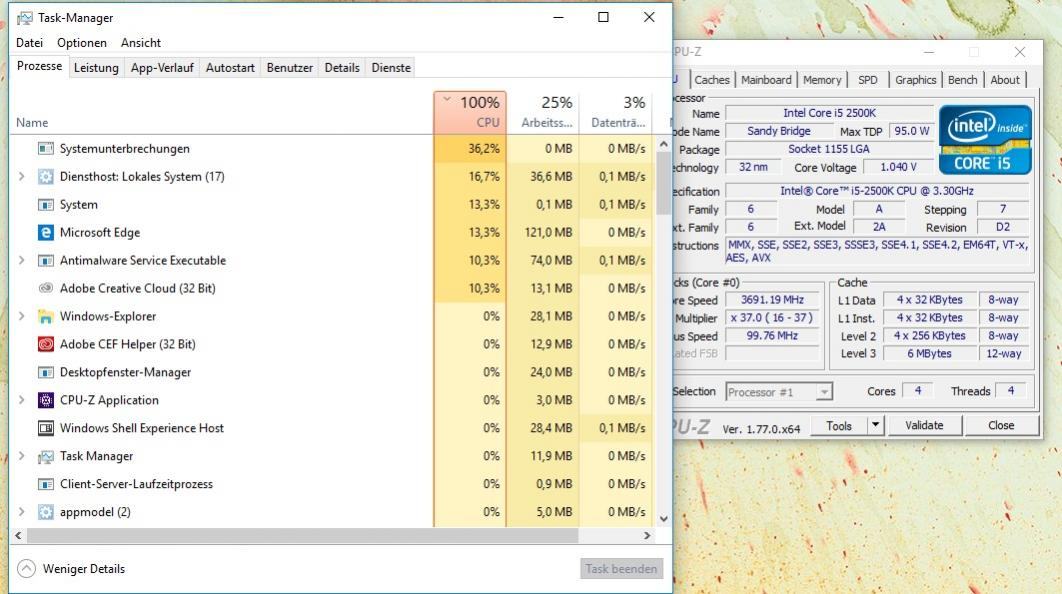Expand the appmodel (2) group
Viewport: 1062px width, 594px height.
[x=22, y=512]
